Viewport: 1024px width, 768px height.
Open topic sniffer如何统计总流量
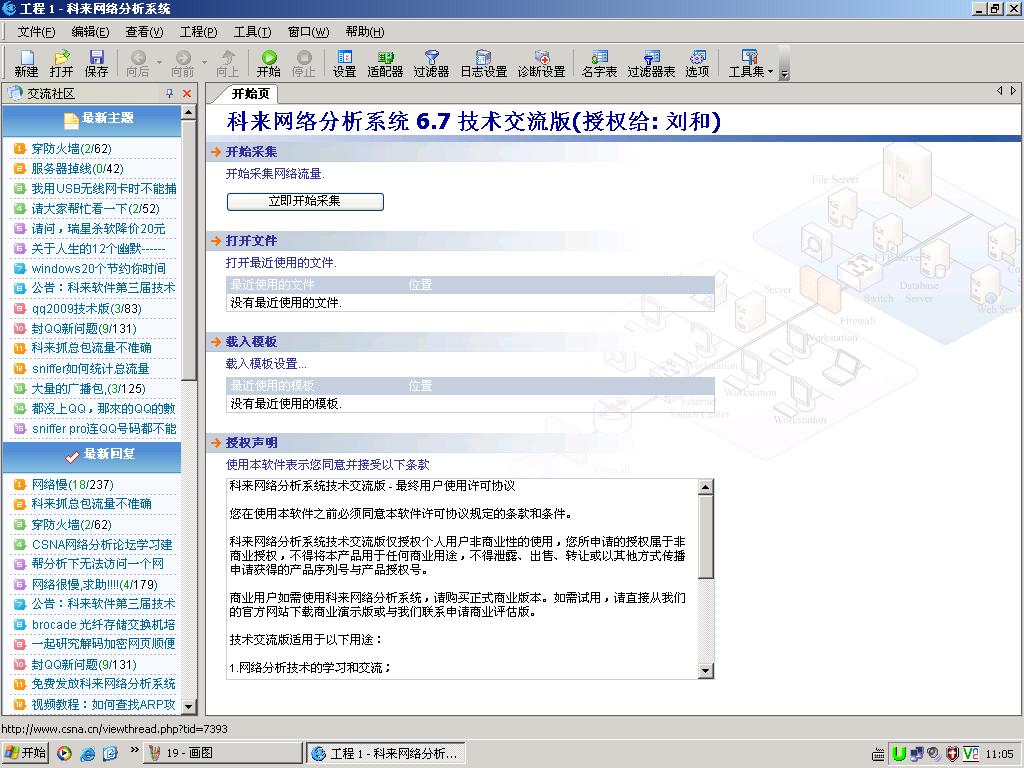tap(90, 368)
